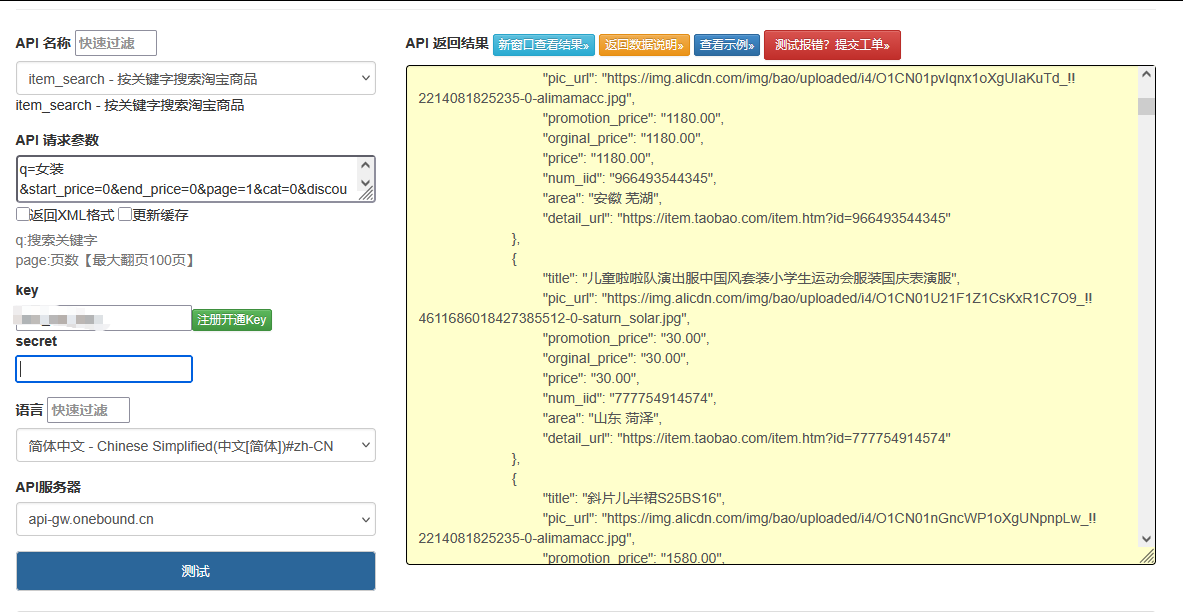The width and height of the screenshot is (1183, 612).
Task: Toggle the 更新缓存 checkbox
Action: tap(125, 214)
